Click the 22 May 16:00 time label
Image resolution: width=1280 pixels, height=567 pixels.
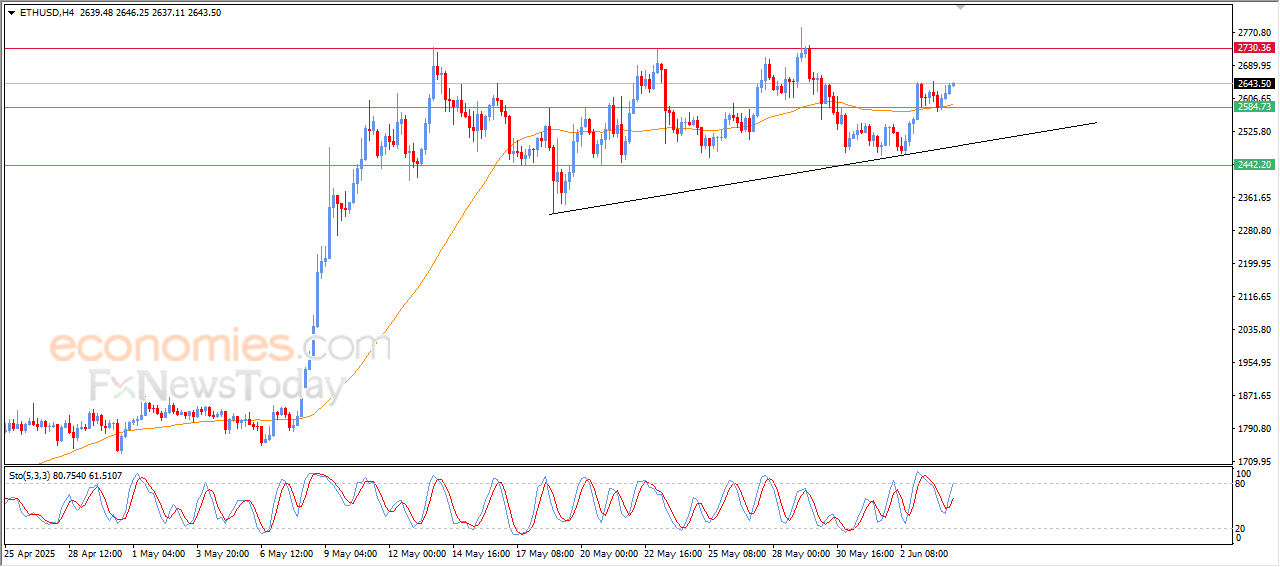coord(673,552)
